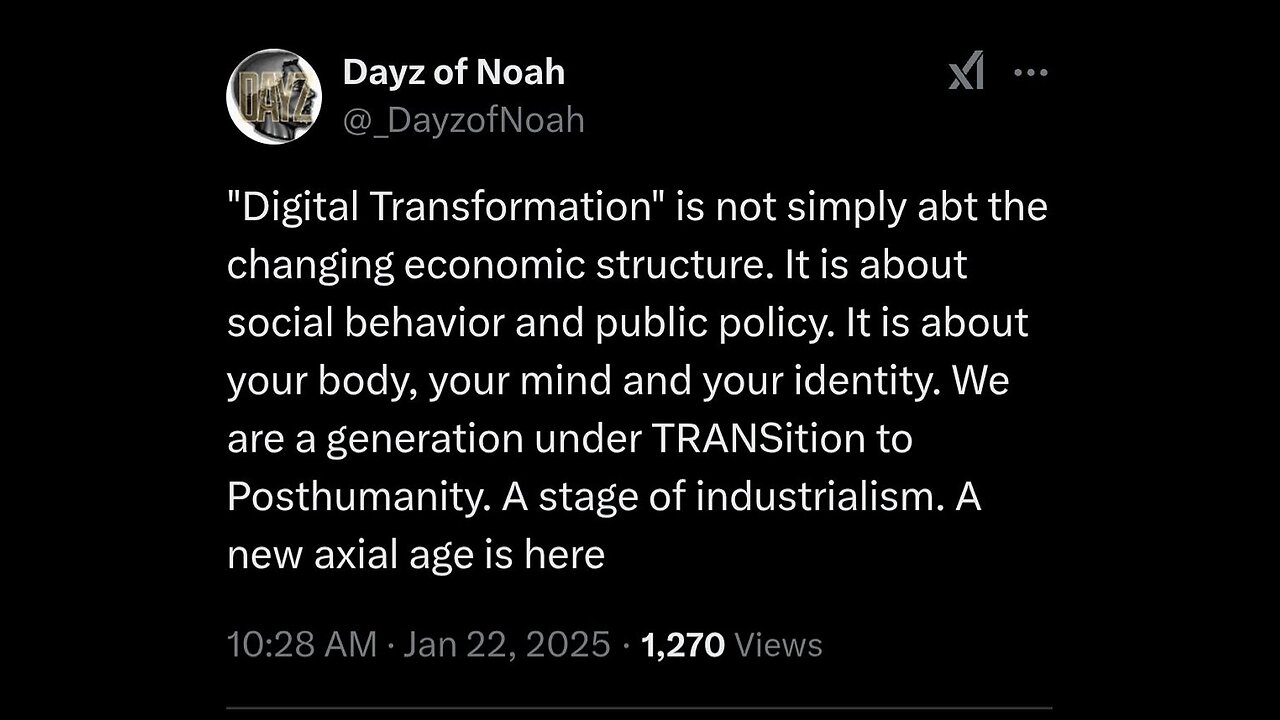This screenshot has height=720, width=1280.
Task: Click the Views label beside 1,270
Action: click(778, 645)
